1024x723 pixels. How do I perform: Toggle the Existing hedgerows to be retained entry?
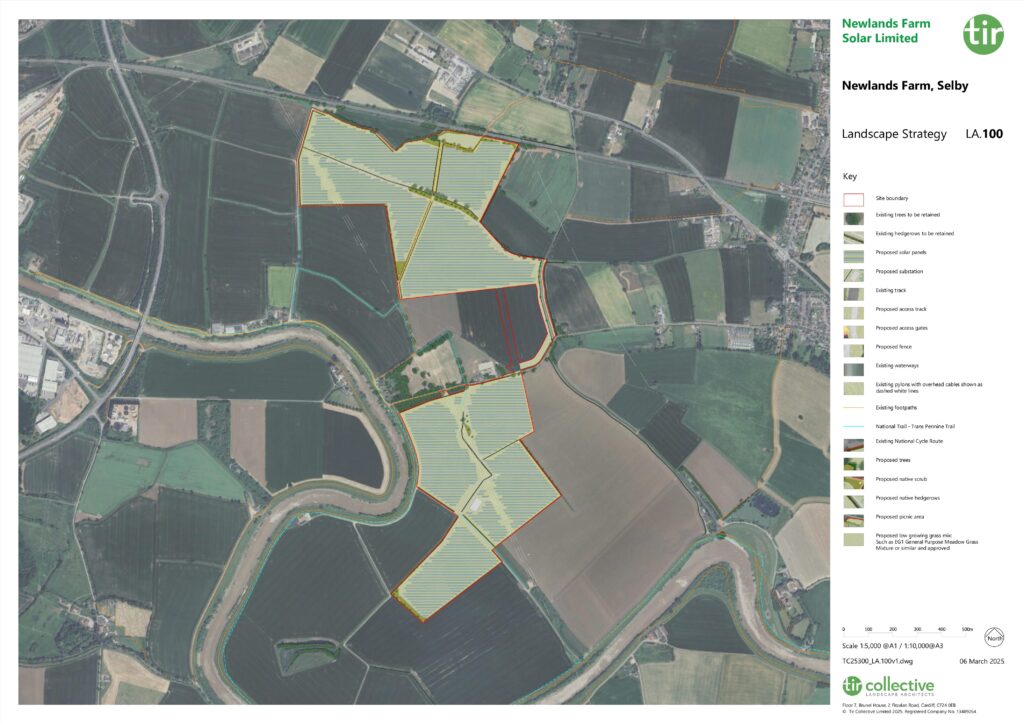pyautogui.click(x=853, y=235)
